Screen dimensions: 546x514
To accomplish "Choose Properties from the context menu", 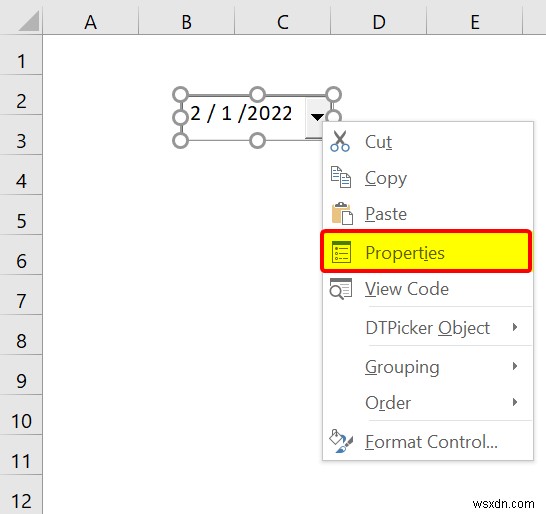I will pyautogui.click(x=426, y=251).
